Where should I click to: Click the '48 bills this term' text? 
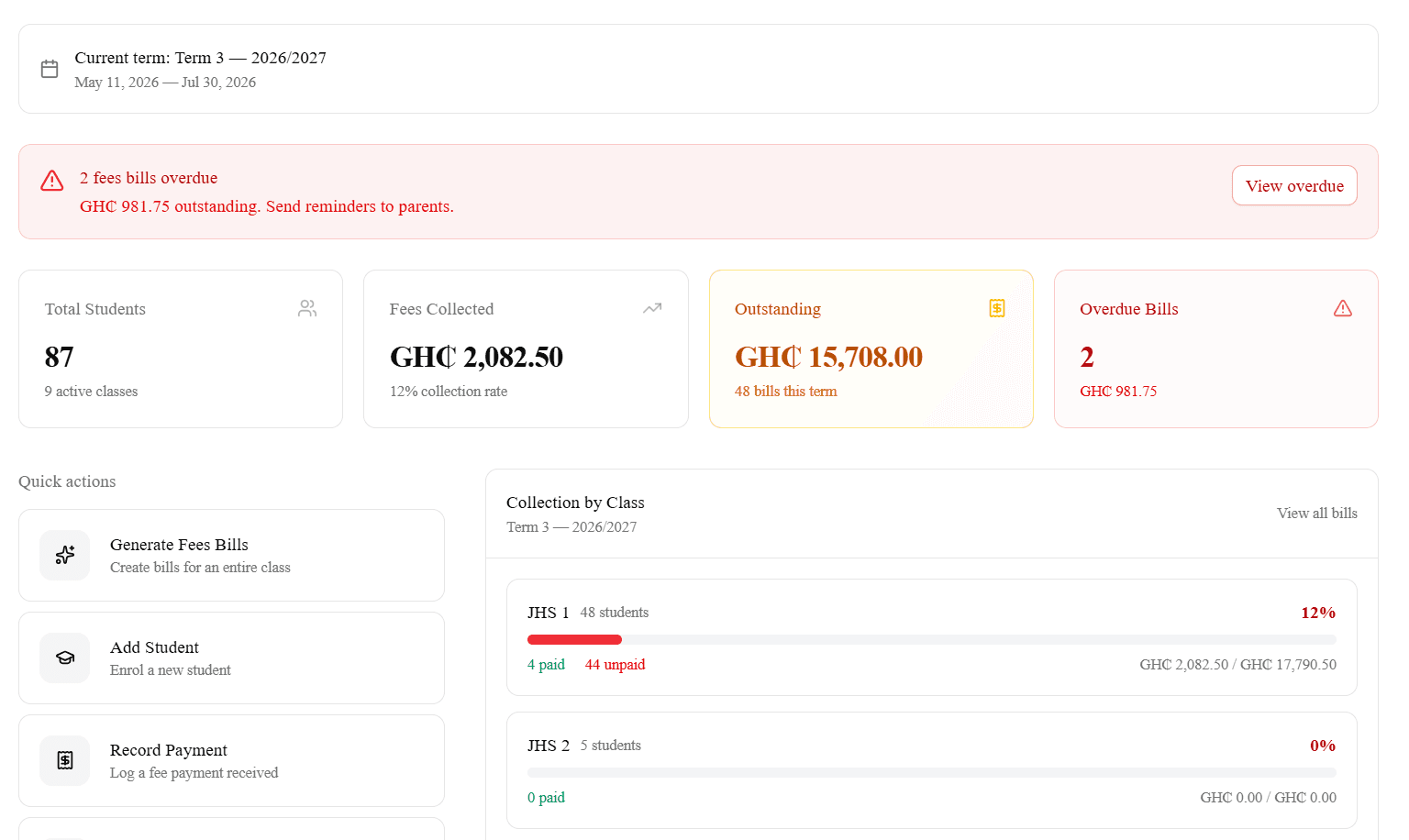(786, 392)
